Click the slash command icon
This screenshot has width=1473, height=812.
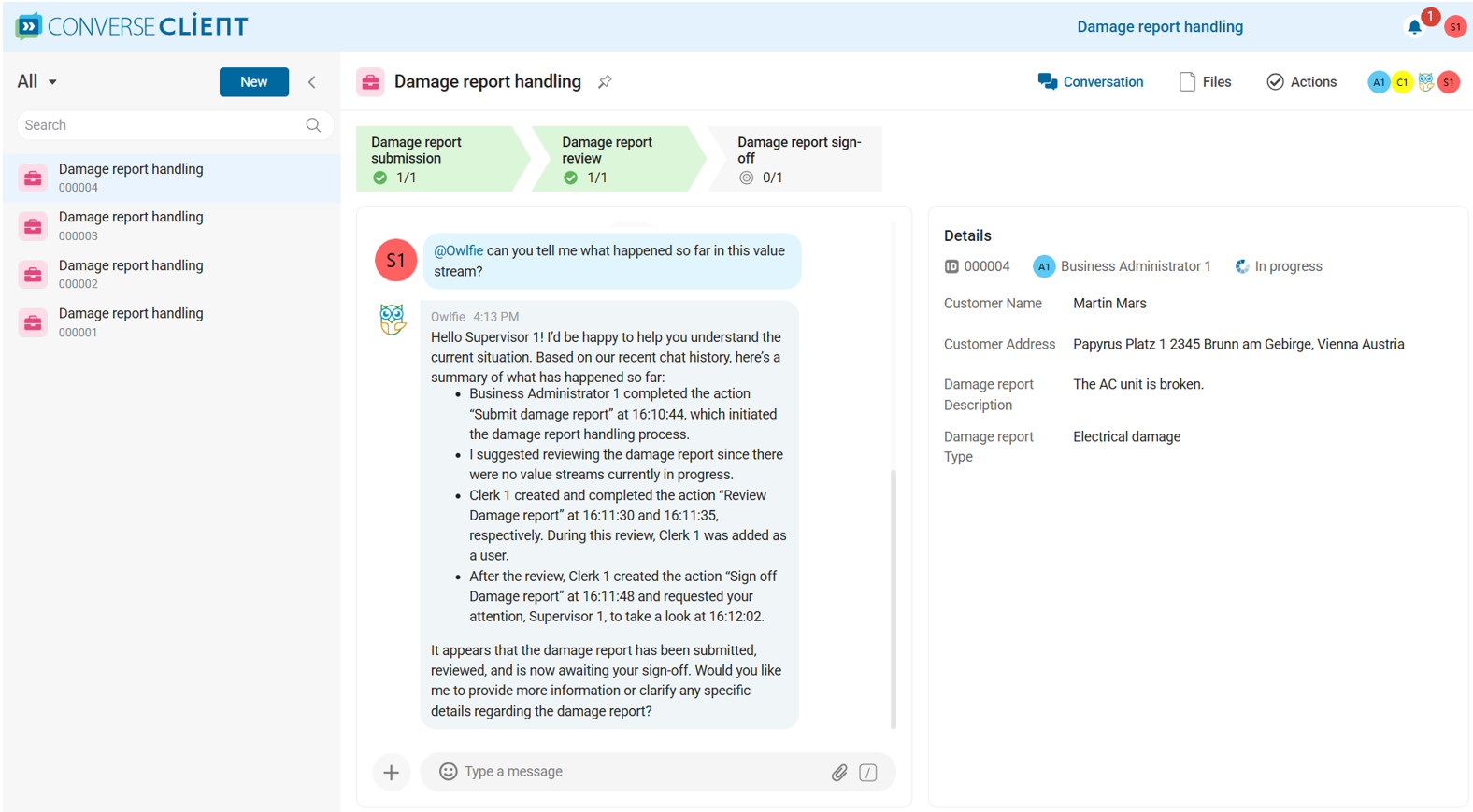(868, 772)
